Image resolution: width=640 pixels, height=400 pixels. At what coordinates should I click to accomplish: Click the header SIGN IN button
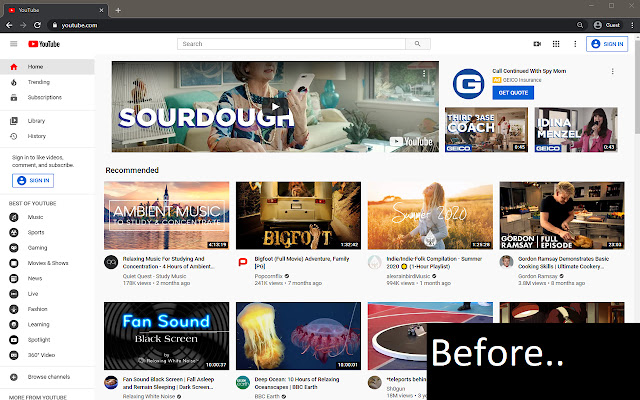coord(607,44)
